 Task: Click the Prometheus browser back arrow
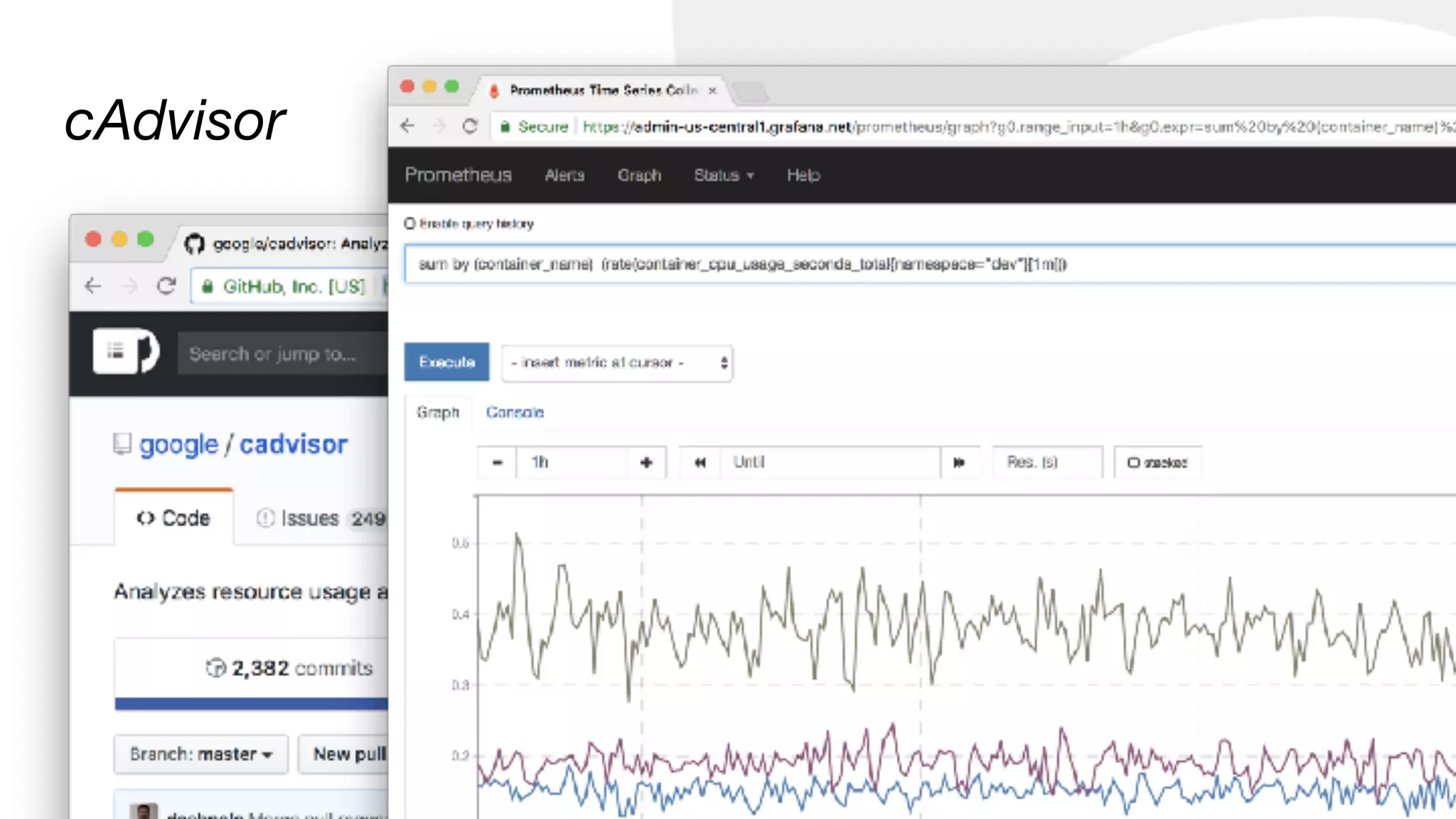[407, 127]
